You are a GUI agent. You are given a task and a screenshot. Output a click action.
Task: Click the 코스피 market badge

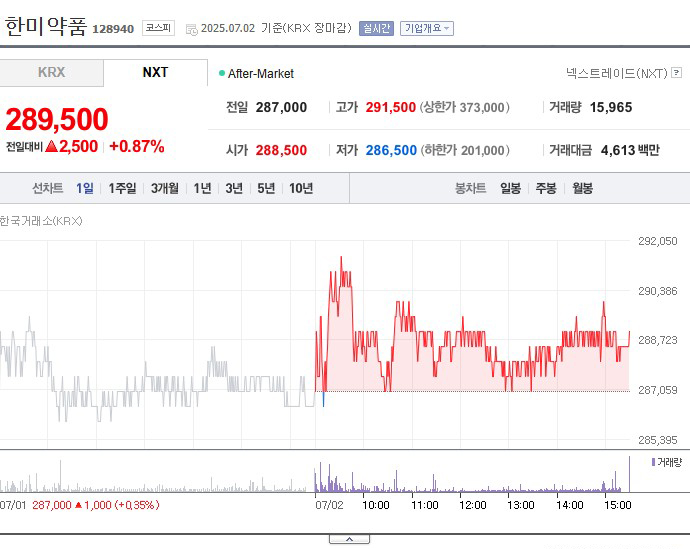(158, 28)
